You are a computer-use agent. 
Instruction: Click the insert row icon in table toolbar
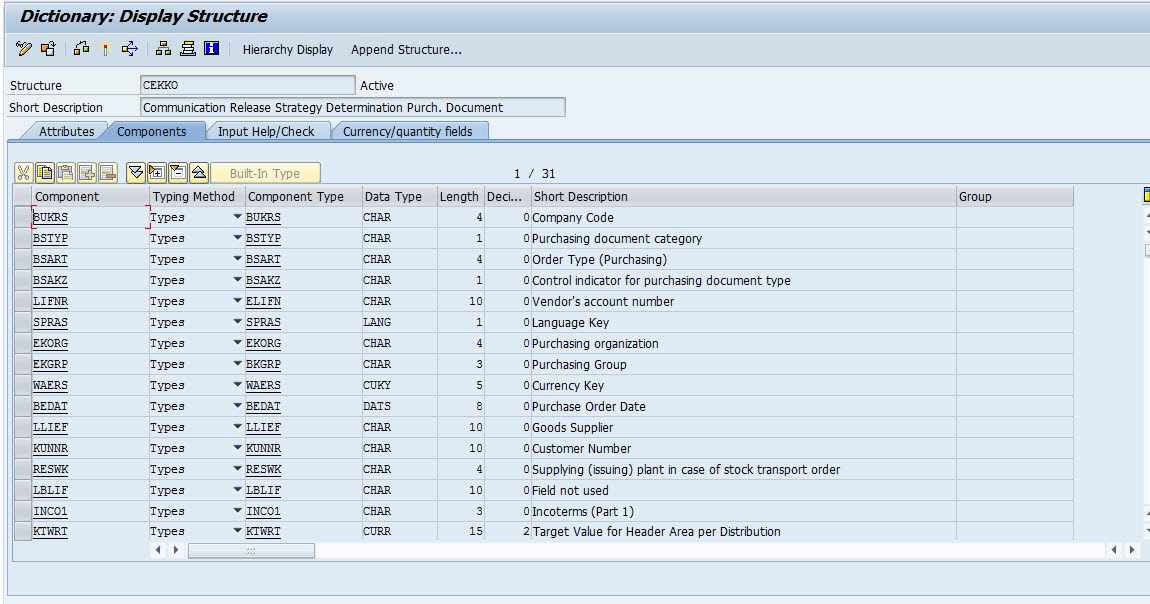87,172
